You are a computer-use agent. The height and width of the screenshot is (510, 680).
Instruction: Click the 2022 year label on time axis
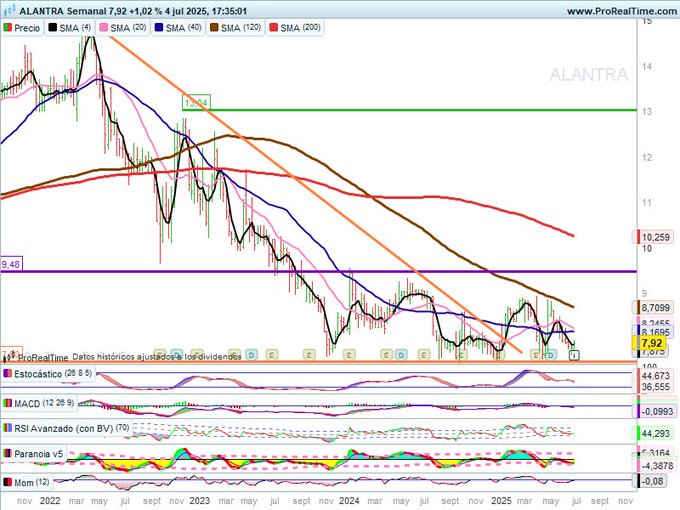pyautogui.click(x=50, y=501)
